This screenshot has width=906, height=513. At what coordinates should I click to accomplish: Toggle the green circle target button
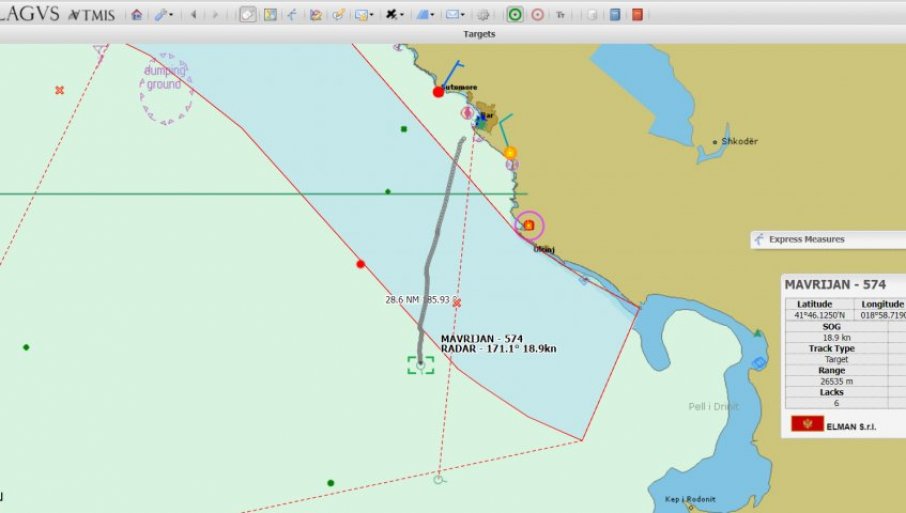pyautogui.click(x=514, y=15)
